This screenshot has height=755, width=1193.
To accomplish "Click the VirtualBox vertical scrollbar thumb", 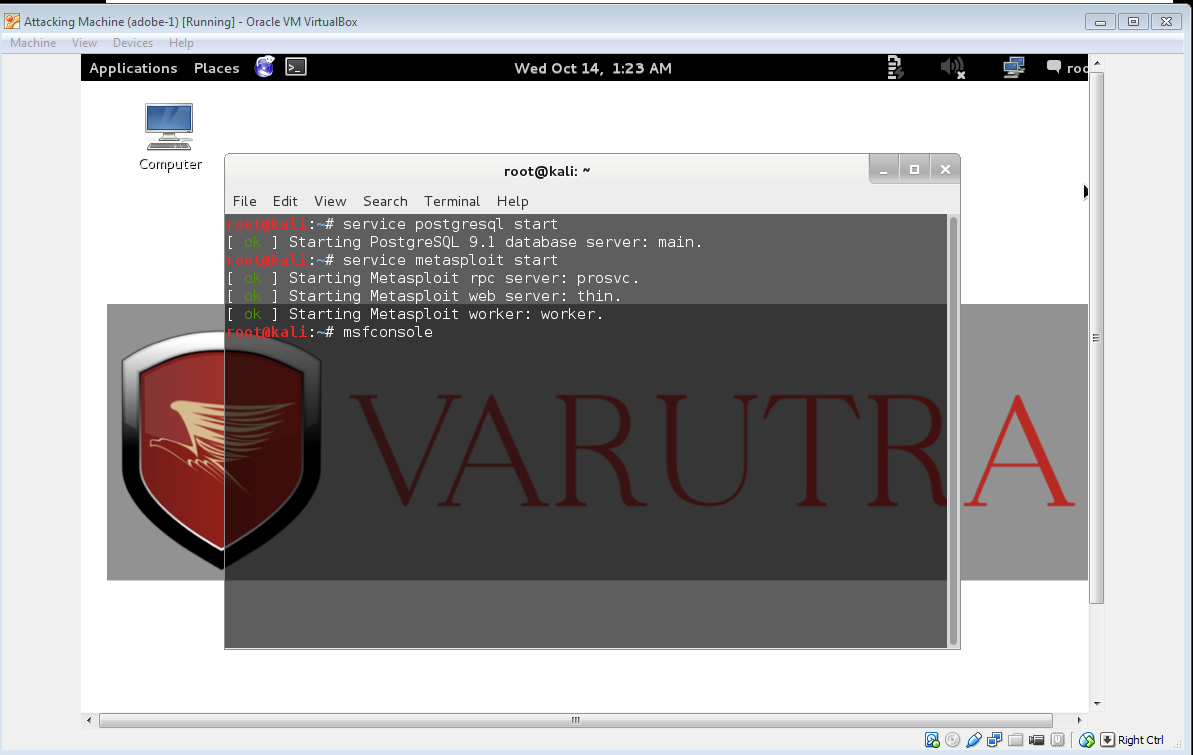I will 1096,338.
